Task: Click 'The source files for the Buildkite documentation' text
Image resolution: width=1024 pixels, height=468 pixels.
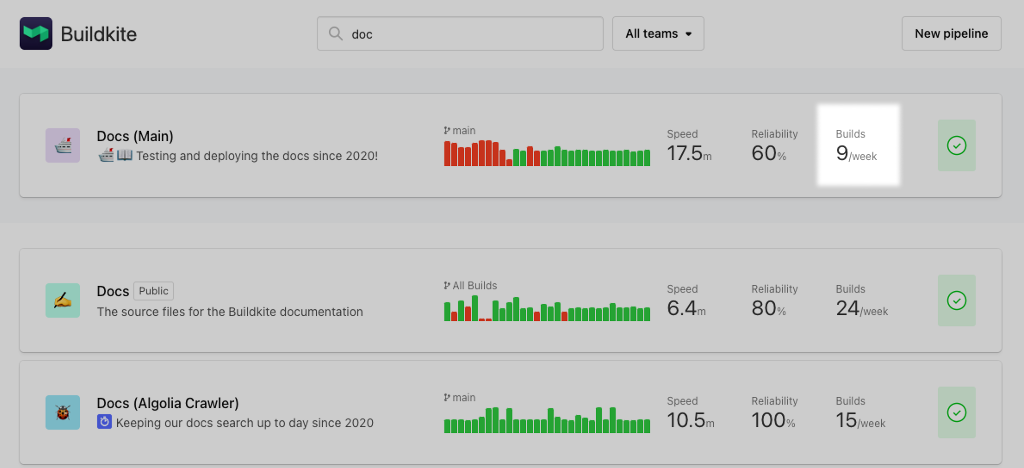Action: pos(230,311)
